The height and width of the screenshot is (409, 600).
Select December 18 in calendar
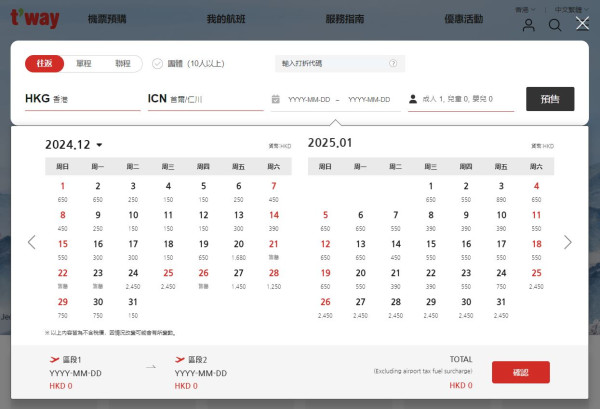(168, 250)
